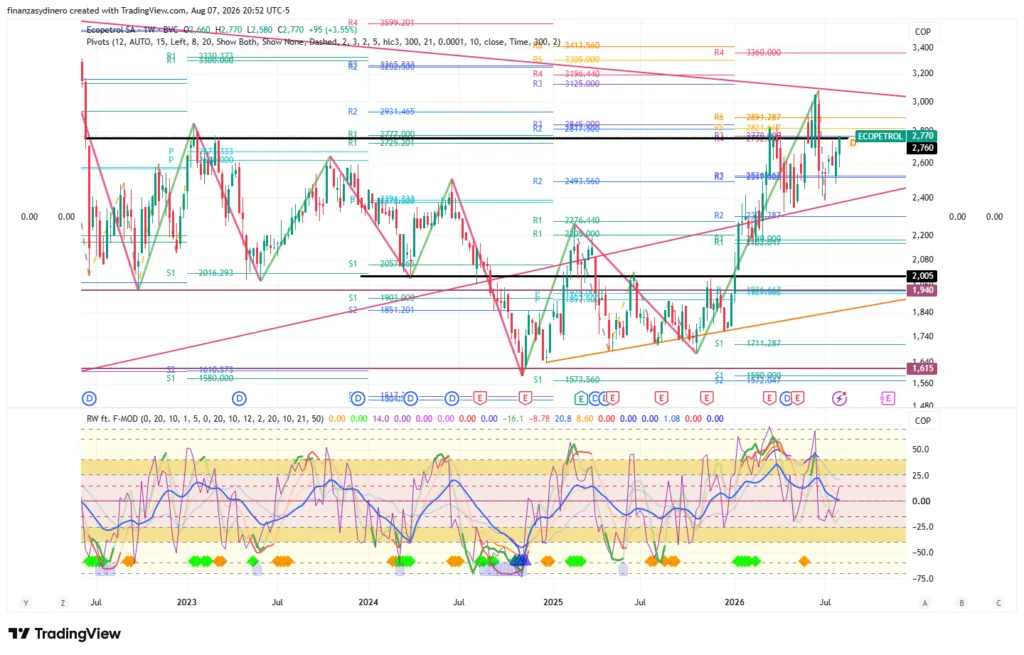
Task: Open the COP currency selector on the price pane
Action: [x=923, y=31]
